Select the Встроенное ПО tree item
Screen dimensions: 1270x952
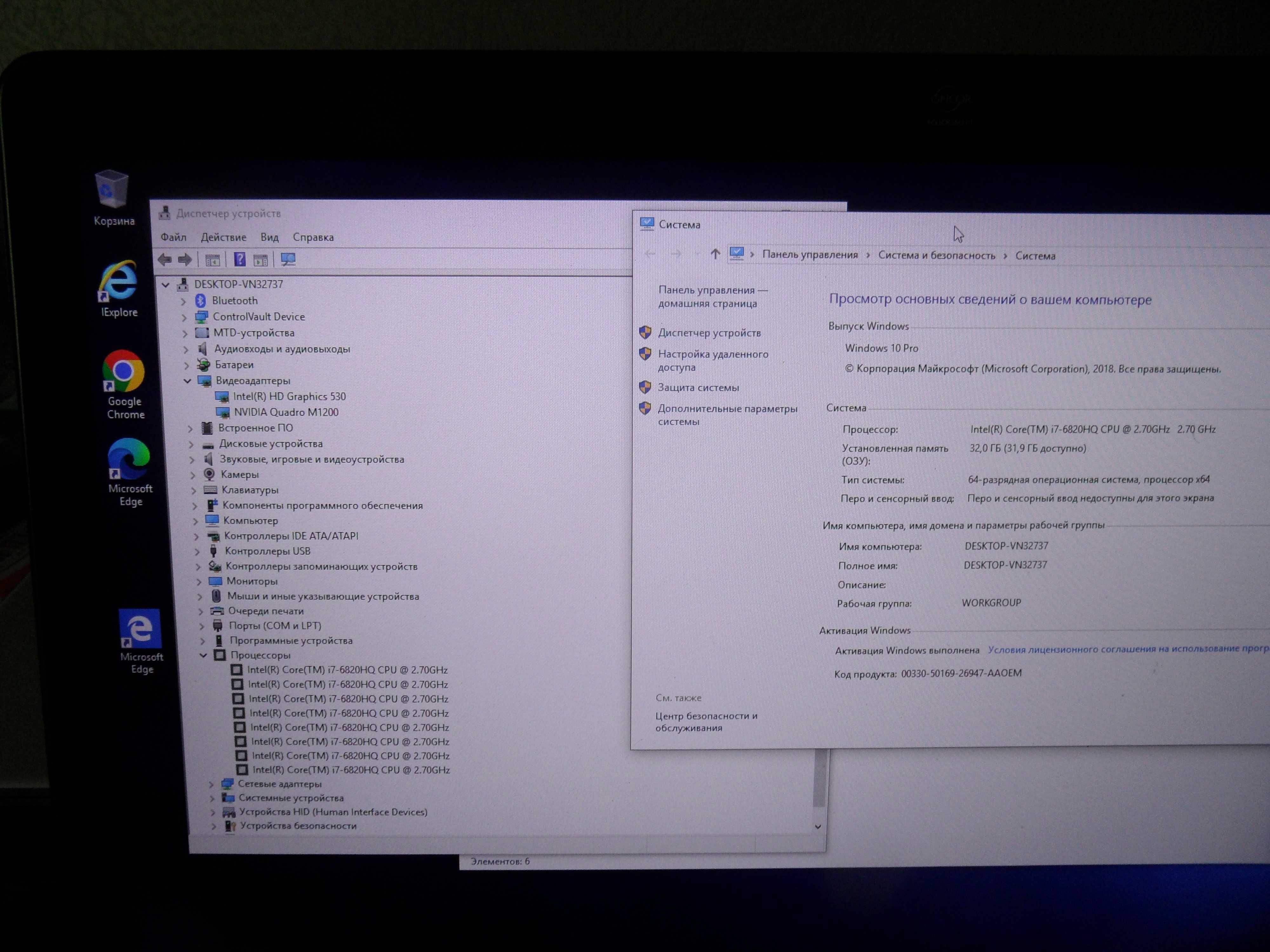point(255,428)
